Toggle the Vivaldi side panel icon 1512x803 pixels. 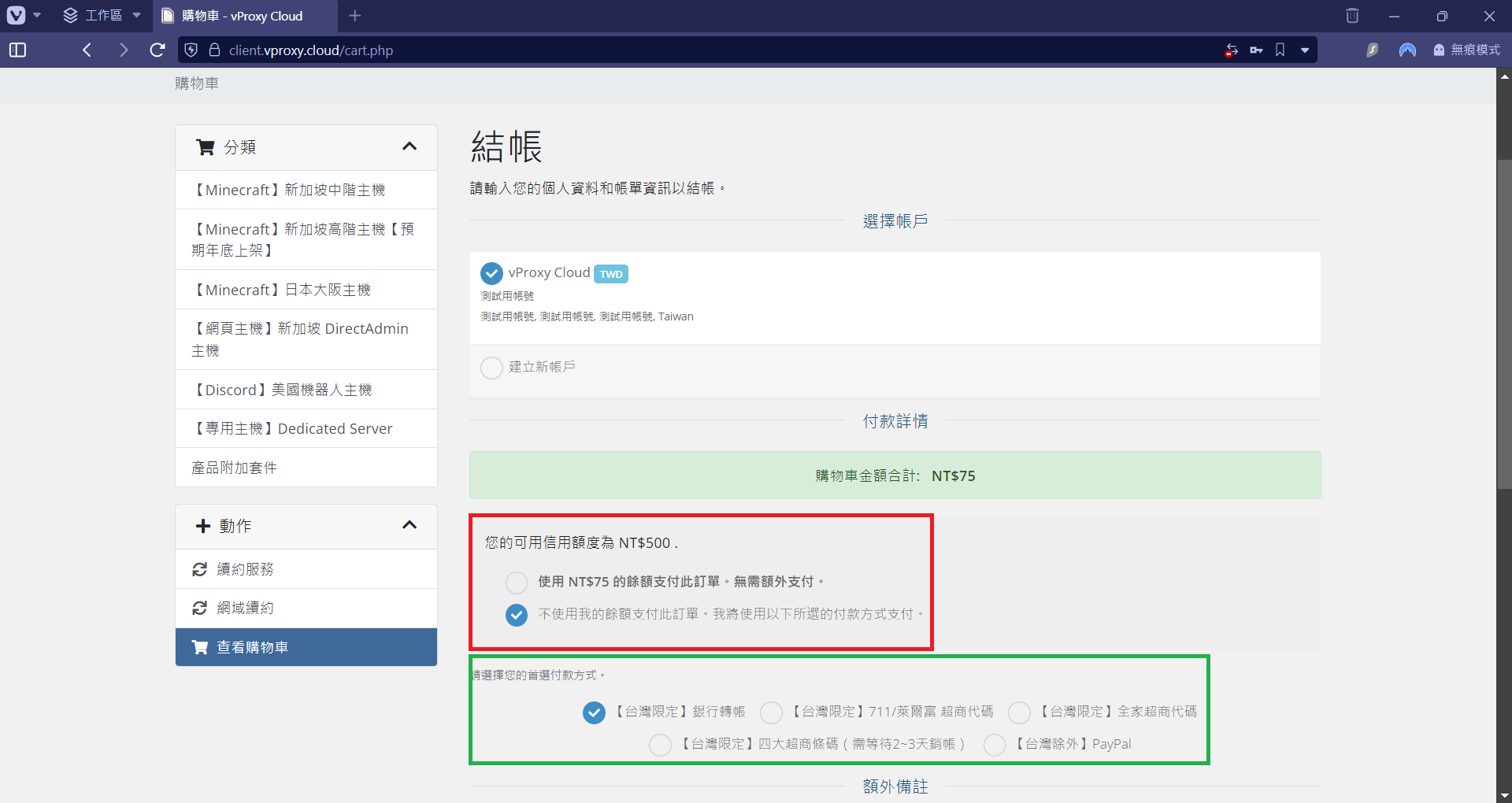(17, 50)
